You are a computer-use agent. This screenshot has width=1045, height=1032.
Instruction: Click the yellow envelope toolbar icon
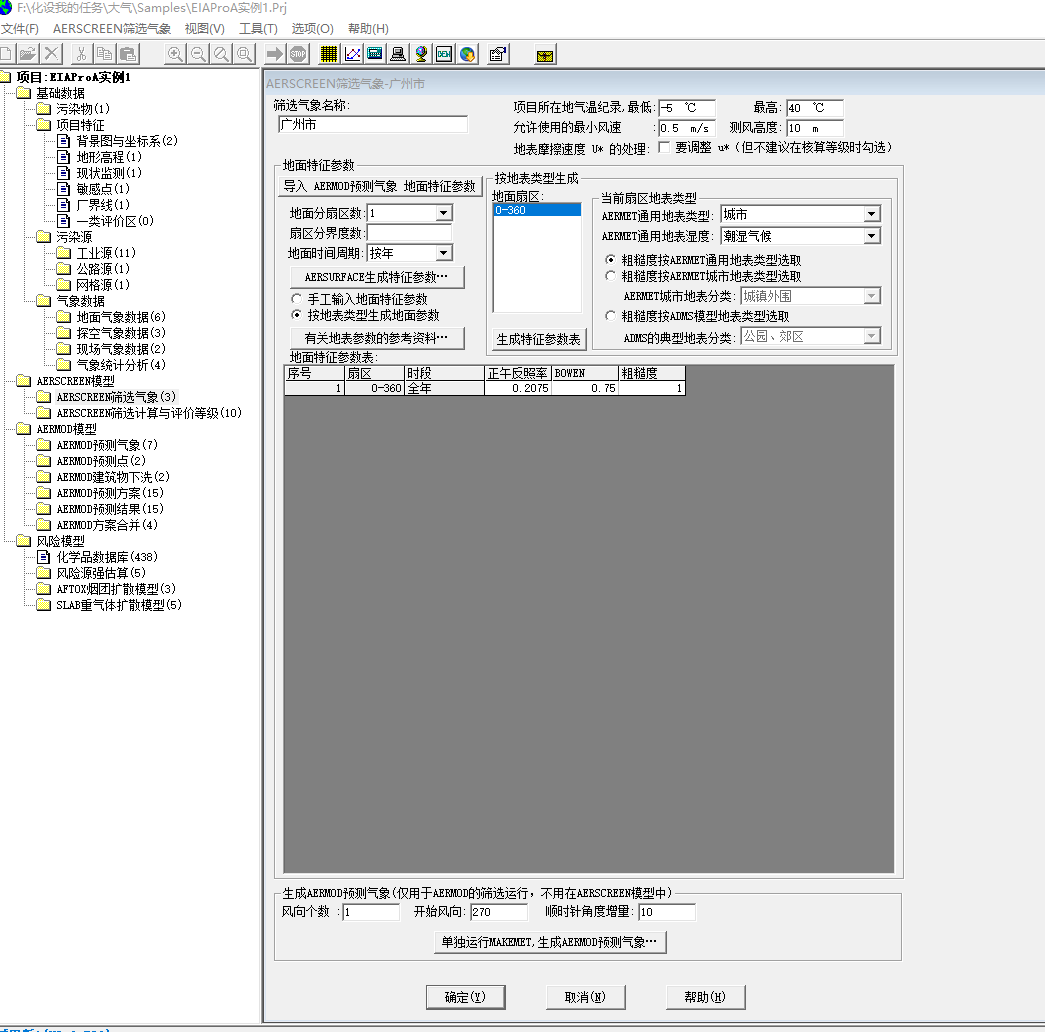(x=544, y=55)
